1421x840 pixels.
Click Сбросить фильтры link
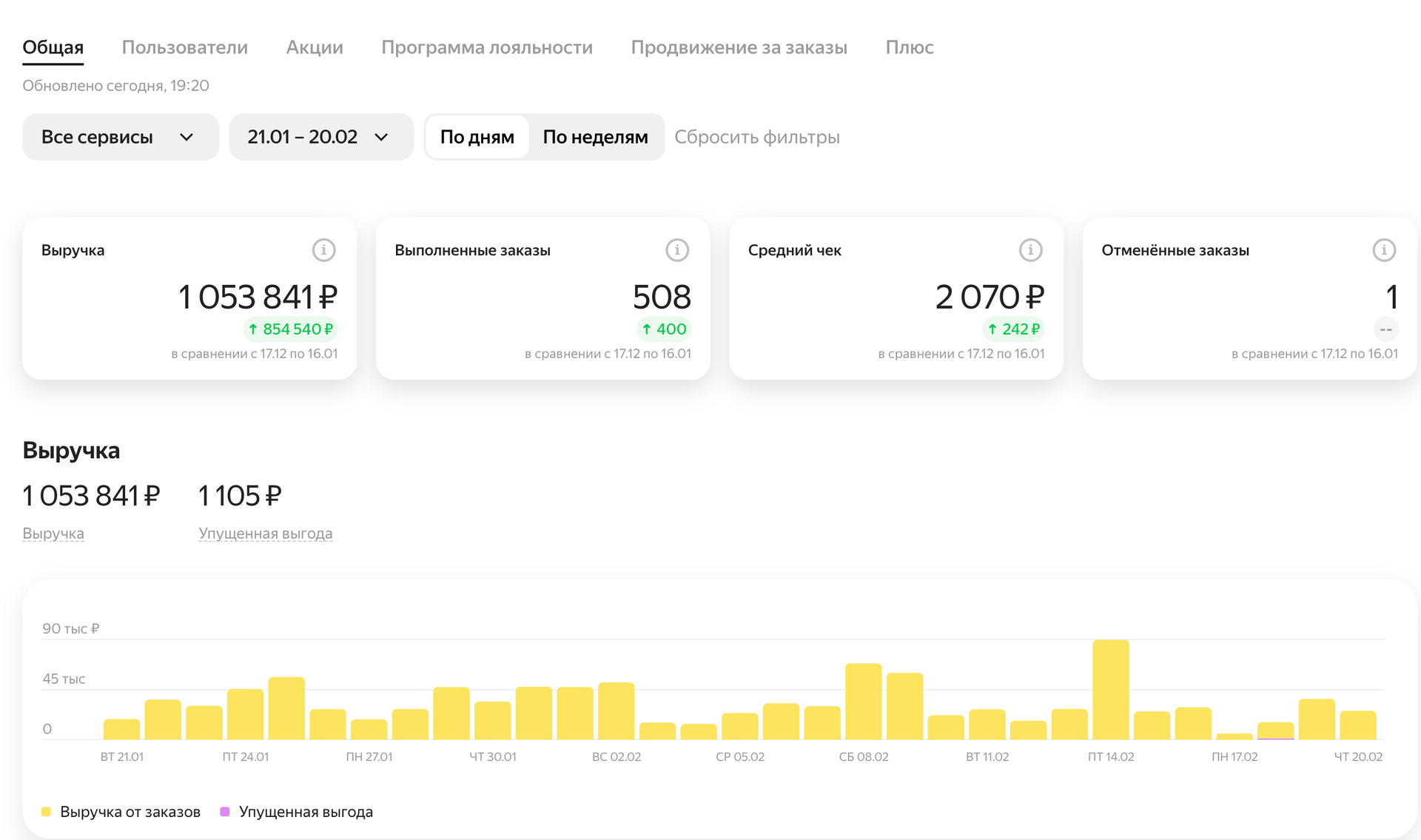pyautogui.click(x=757, y=137)
